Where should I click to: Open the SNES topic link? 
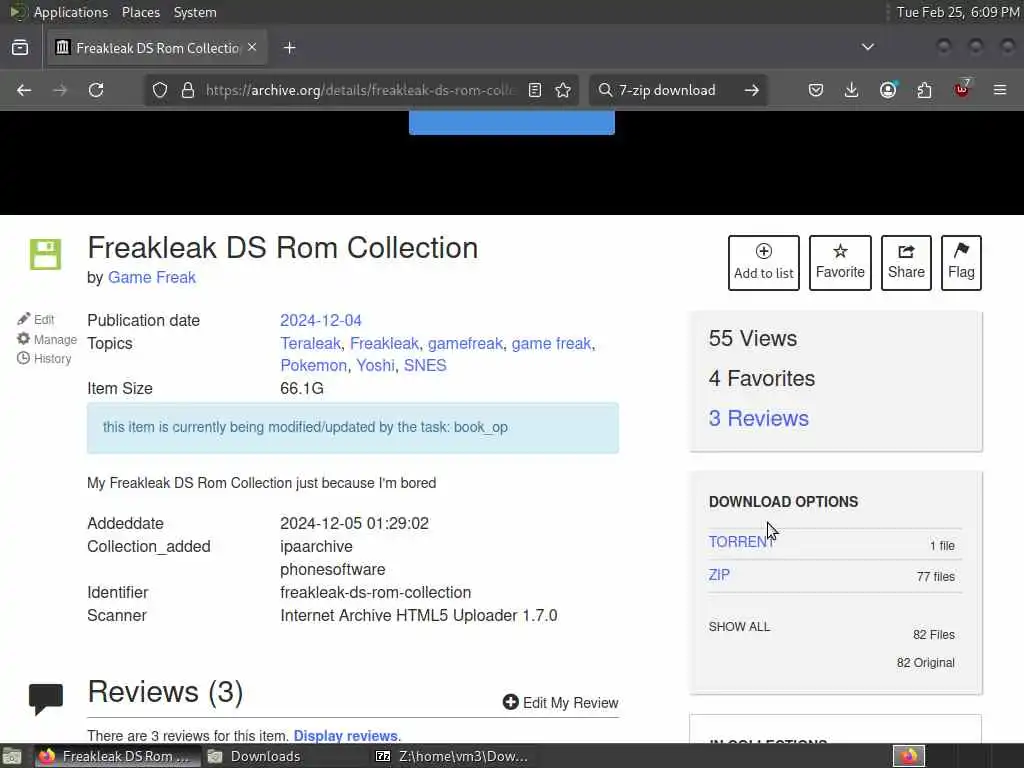tap(425, 366)
